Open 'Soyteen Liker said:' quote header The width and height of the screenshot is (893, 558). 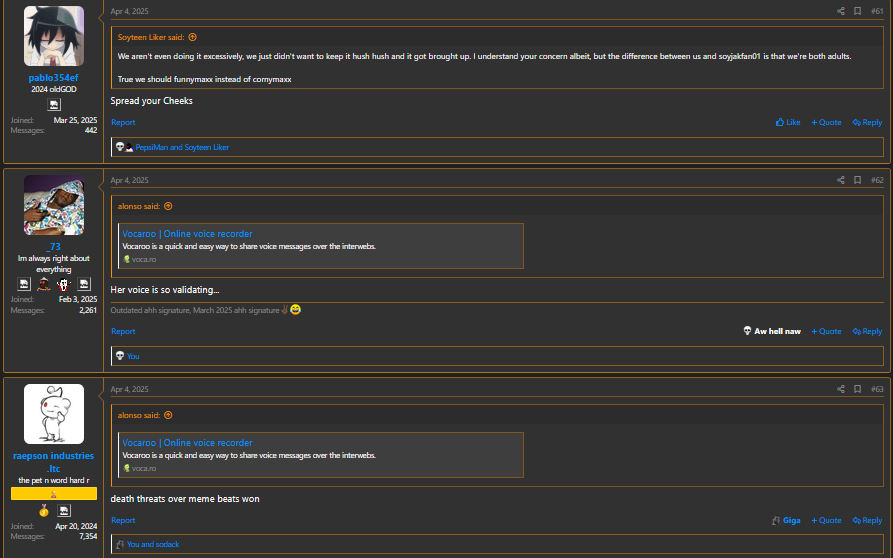pos(151,37)
